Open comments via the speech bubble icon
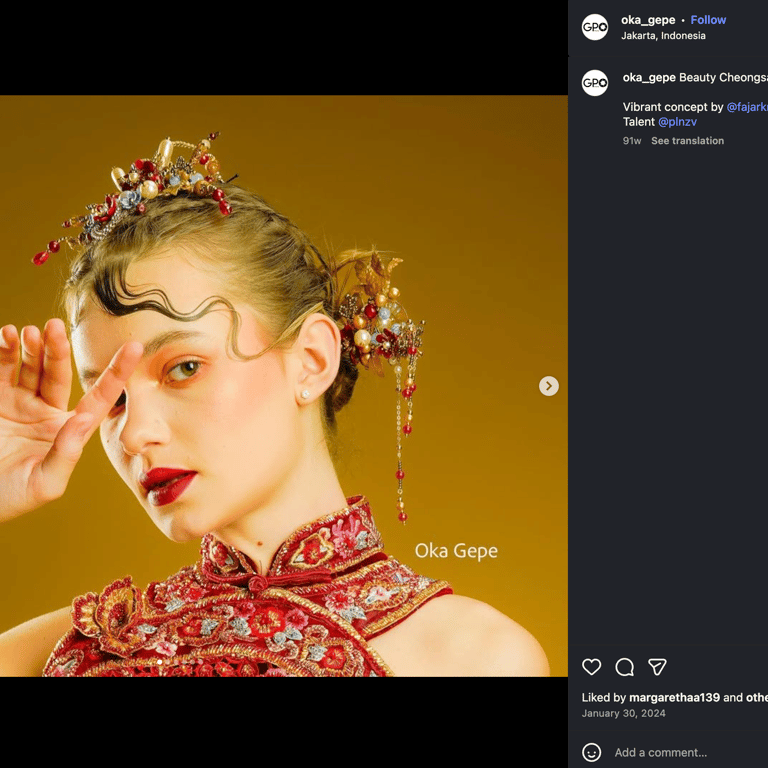This screenshot has height=768, width=768. pos(625,667)
